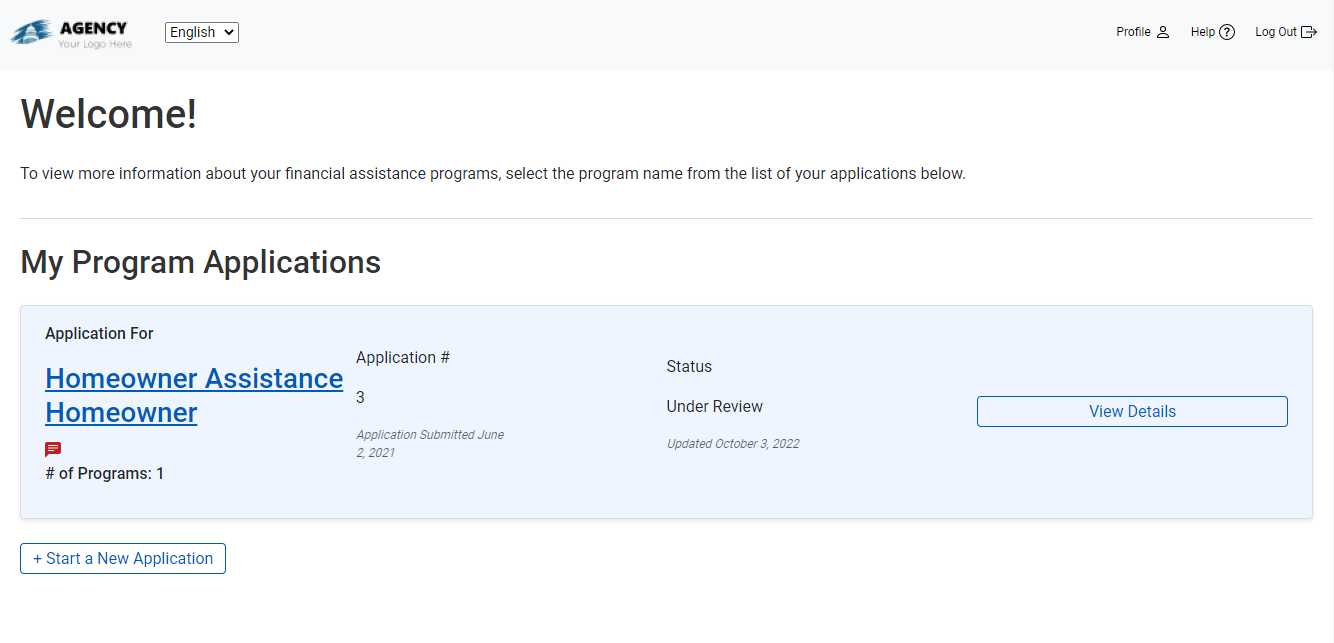The width and height of the screenshot is (1334, 643).
Task: Select the Help menu label
Action: point(1202,32)
